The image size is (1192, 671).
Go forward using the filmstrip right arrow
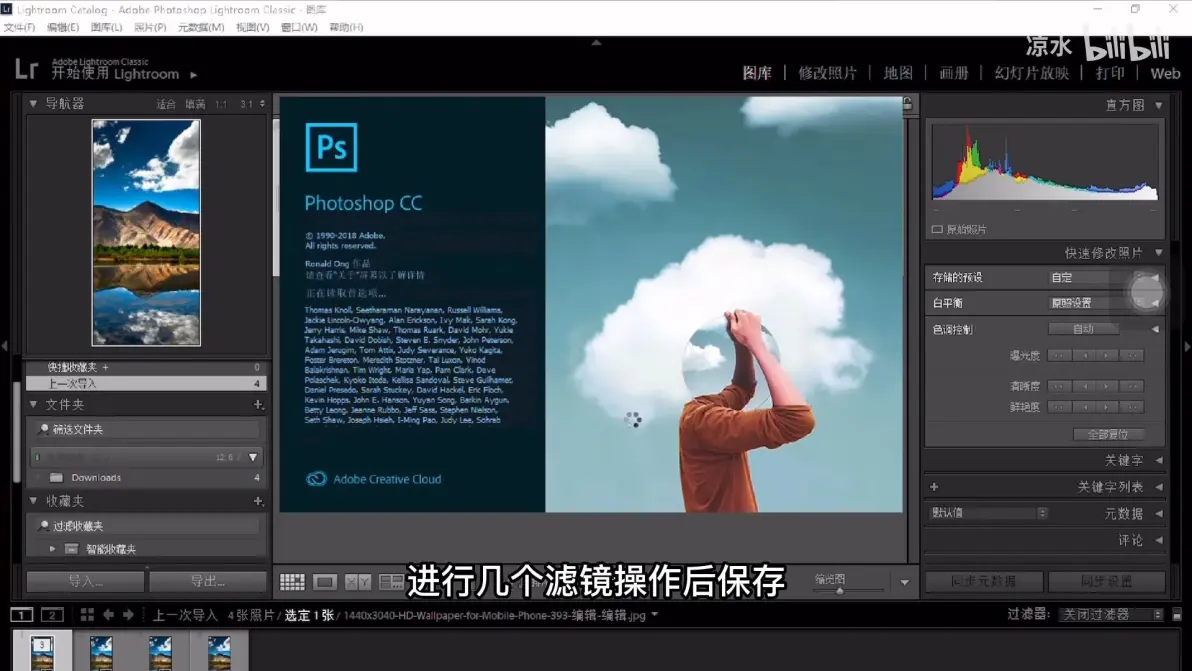(x=128, y=615)
